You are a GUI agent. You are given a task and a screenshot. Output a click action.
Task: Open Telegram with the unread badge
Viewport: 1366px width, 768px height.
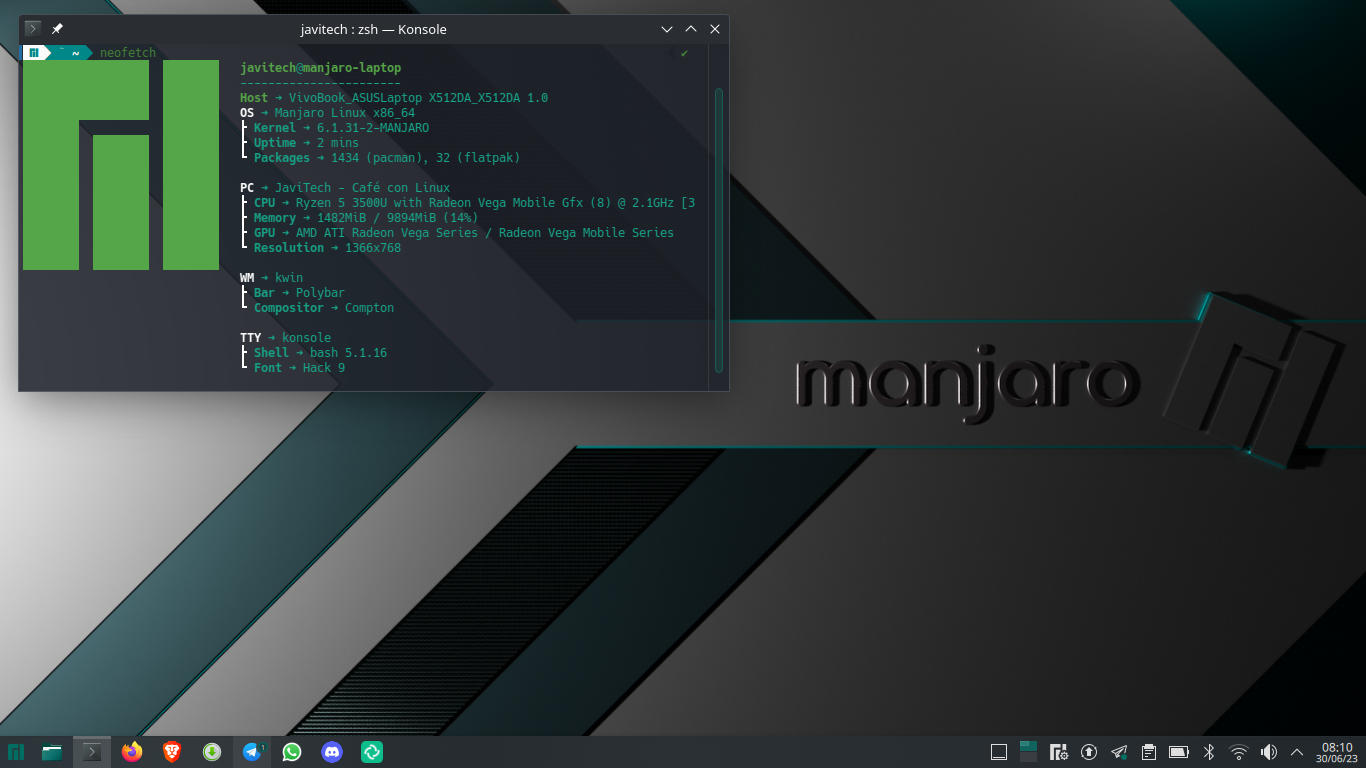click(252, 752)
